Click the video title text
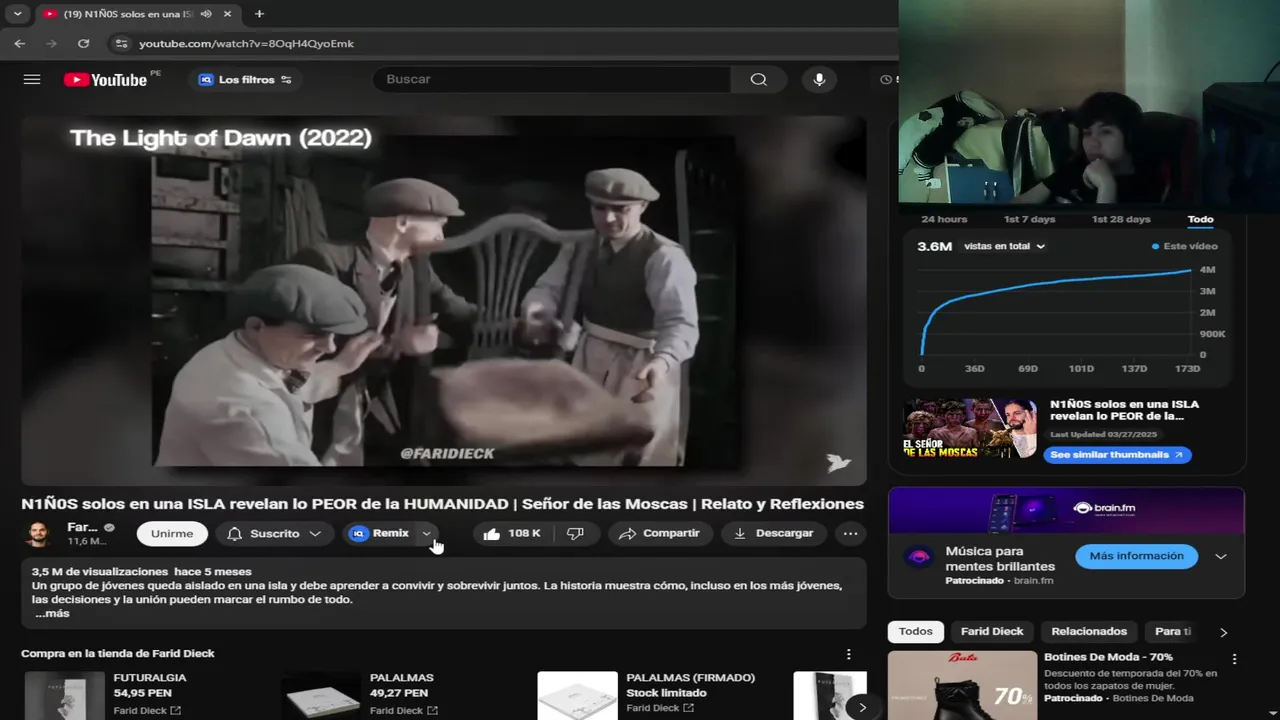 coord(442,503)
